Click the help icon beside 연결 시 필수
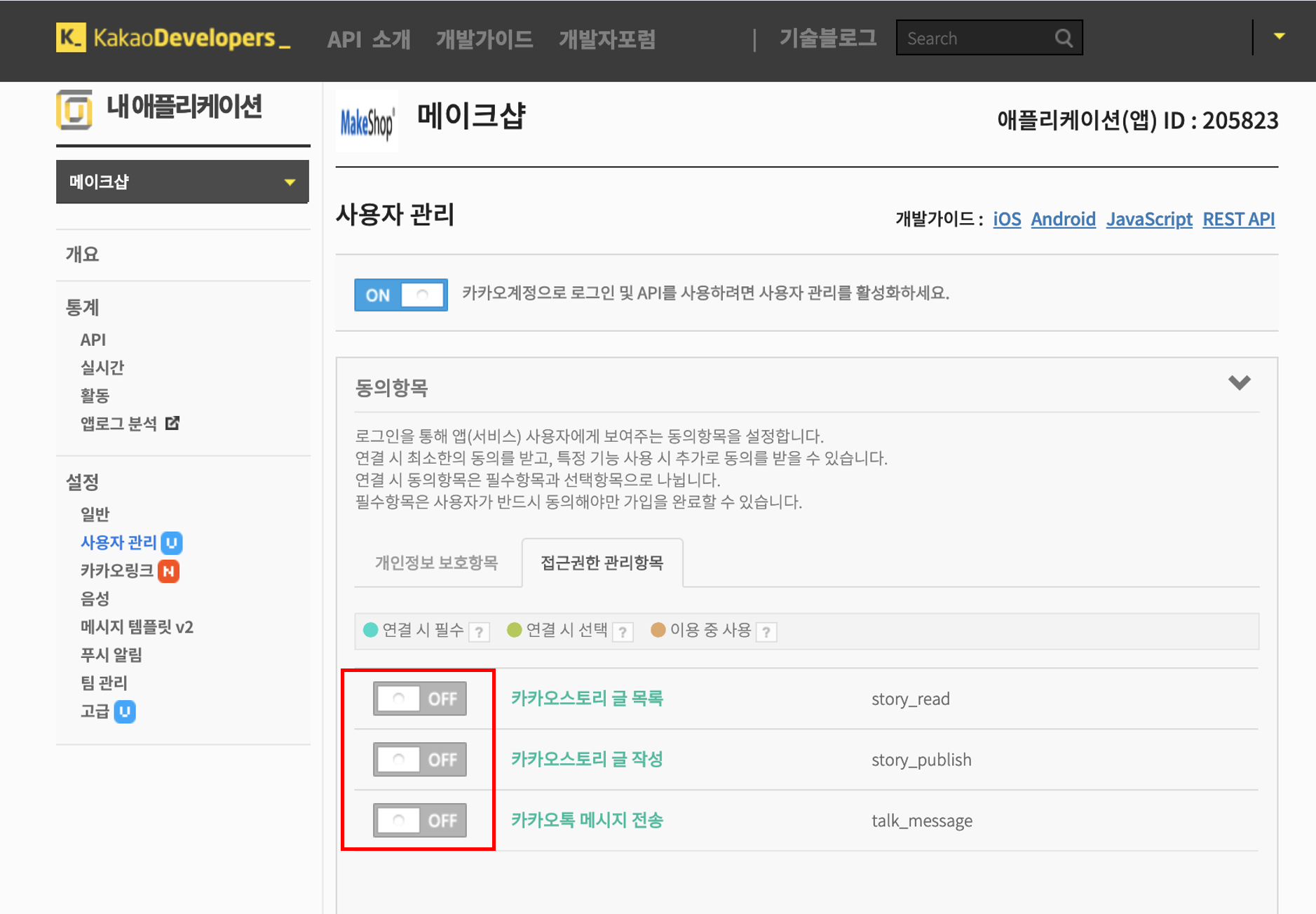 (x=479, y=631)
